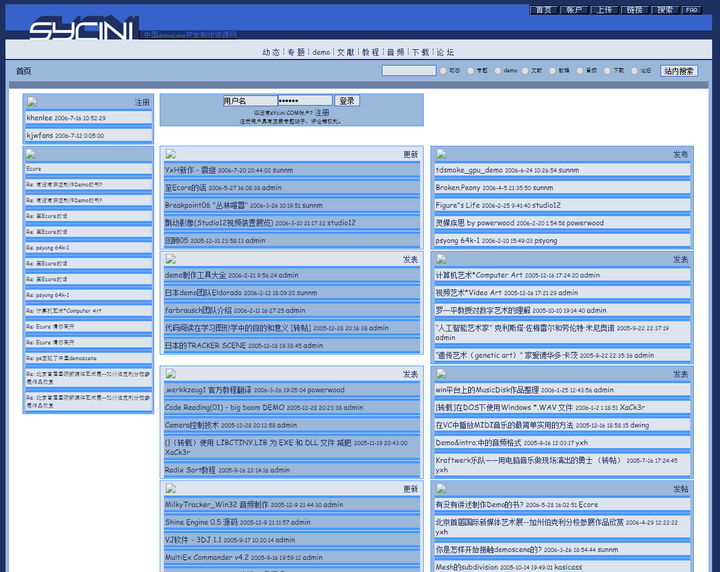Click the SYCINI site logo
The image size is (720, 572).
pyautogui.click(x=80, y=30)
